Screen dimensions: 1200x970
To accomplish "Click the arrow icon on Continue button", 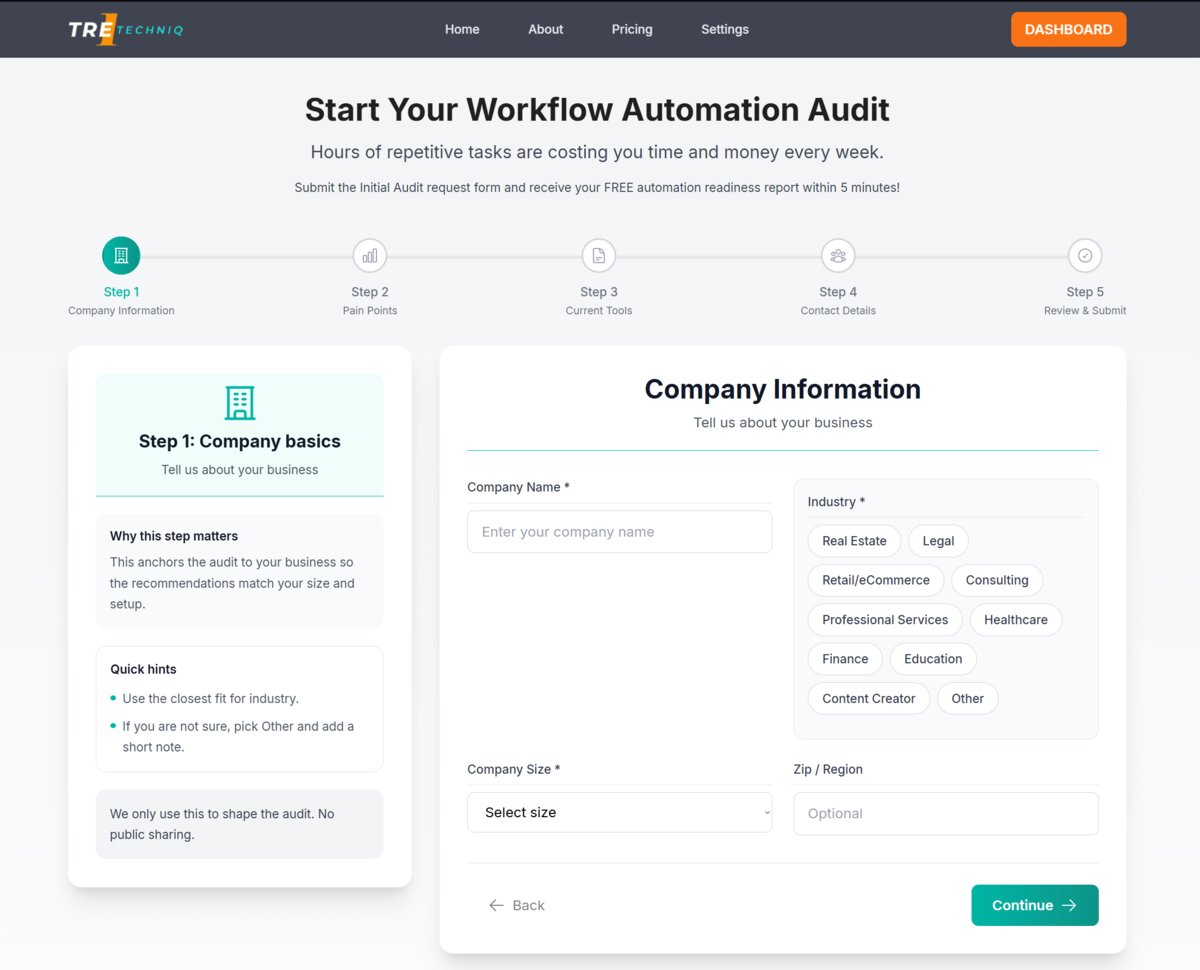I will [x=1069, y=905].
